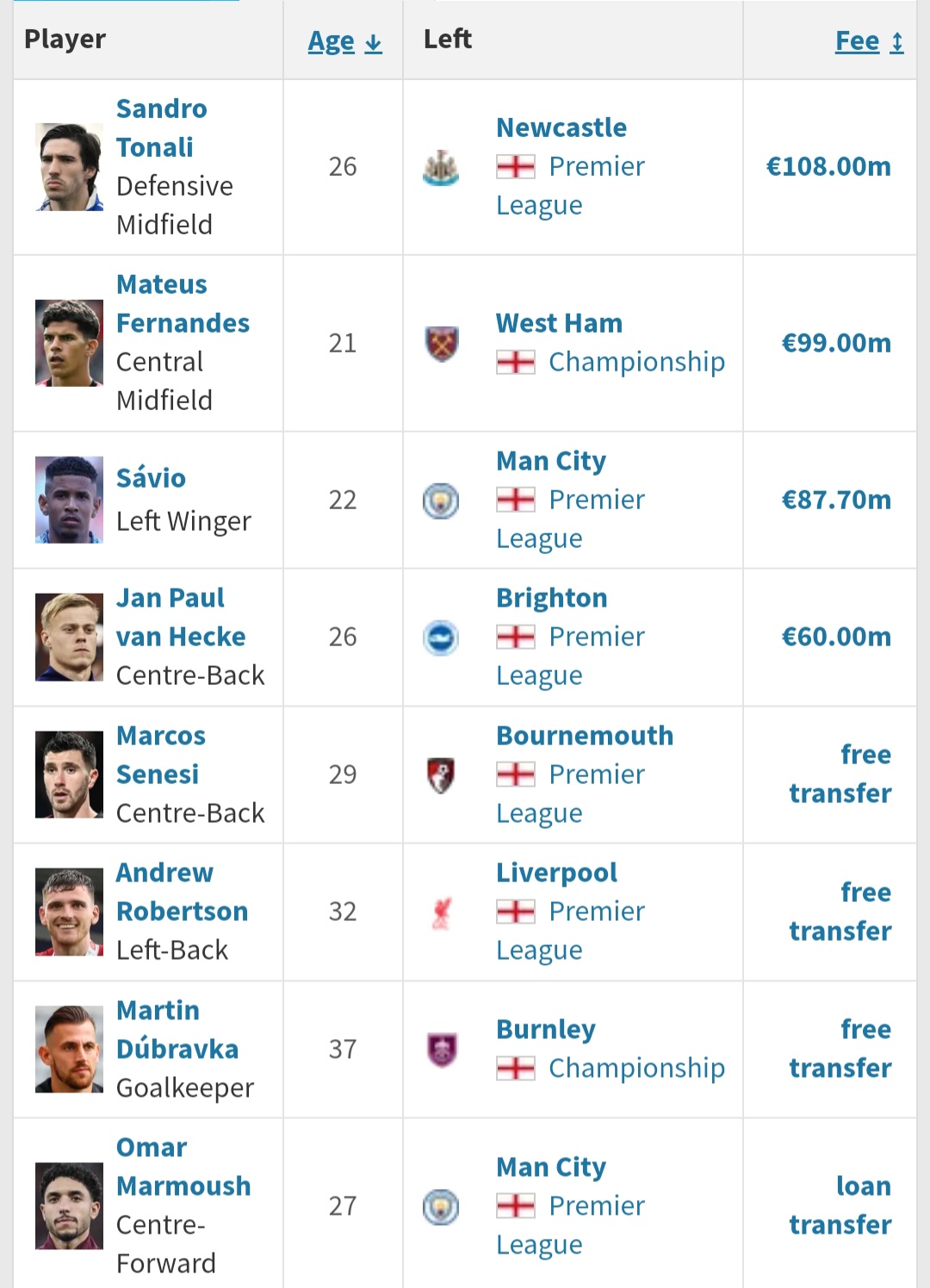Click England flag icon beside Brighton league
This screenshot has height=1288, width=930.
(x=516, y=637)
